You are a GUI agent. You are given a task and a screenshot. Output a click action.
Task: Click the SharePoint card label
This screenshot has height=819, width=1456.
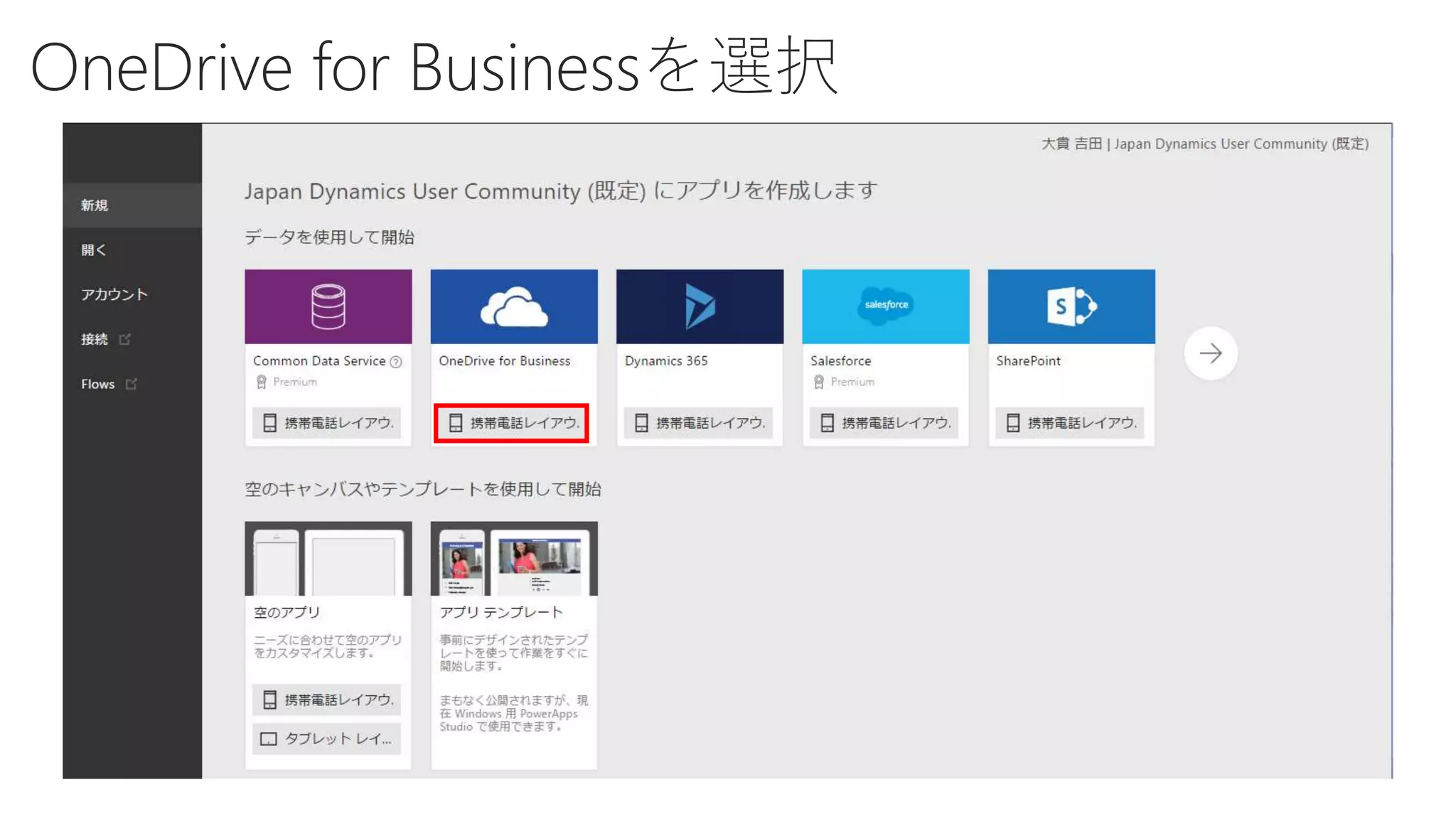(1028, 361)
